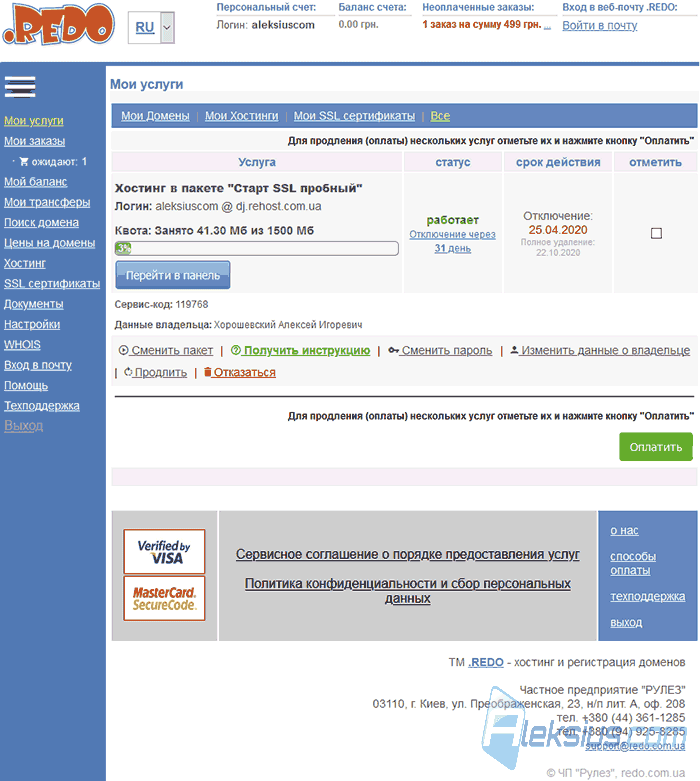This screenshot has height=781, width=700.
Task: Open Мои заказы in the sidebar
Action: click(34, 141)
